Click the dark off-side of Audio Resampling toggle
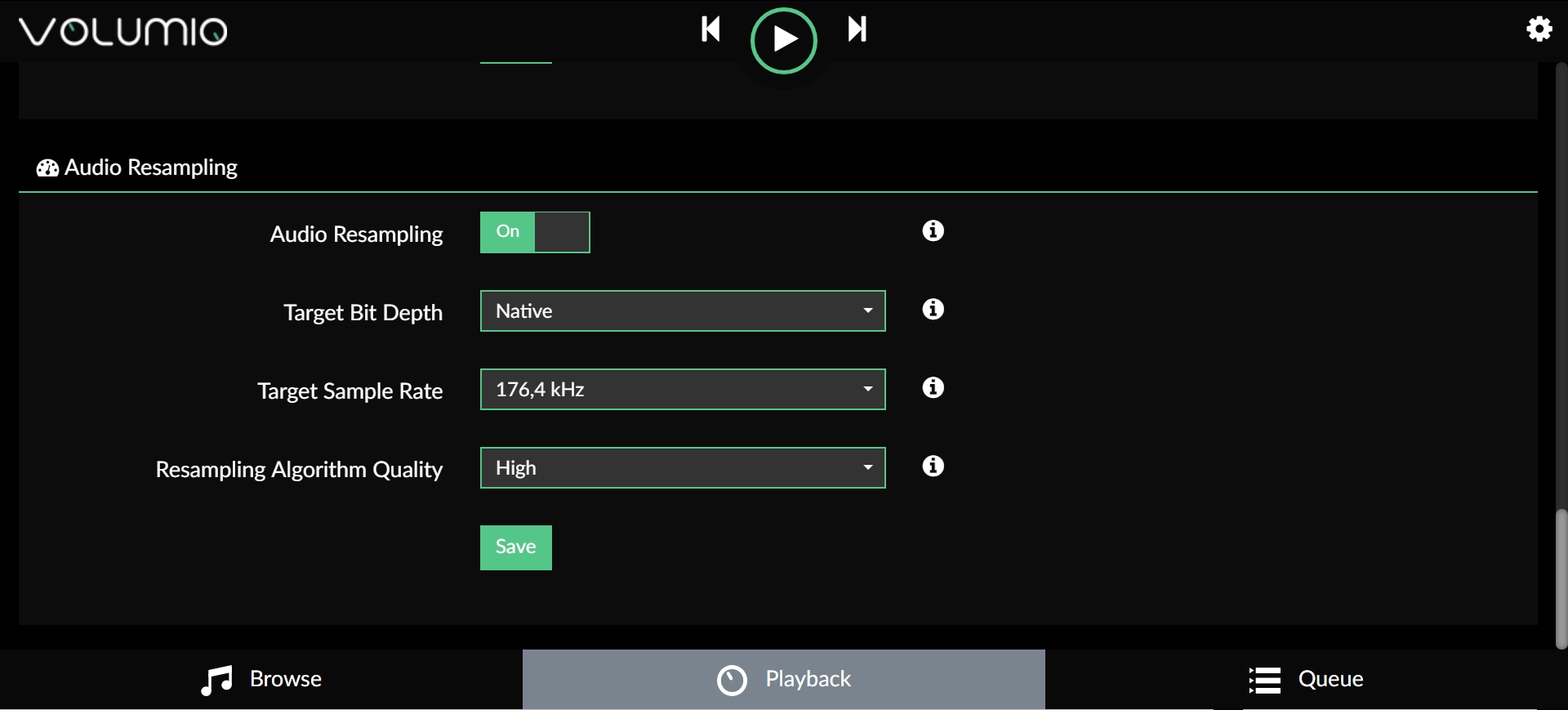Screen dimensions: 1568x710 (x=562, y=233)
